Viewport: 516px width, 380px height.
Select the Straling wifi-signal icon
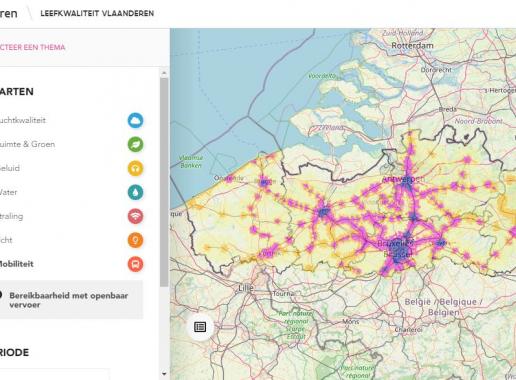(135, 216)
